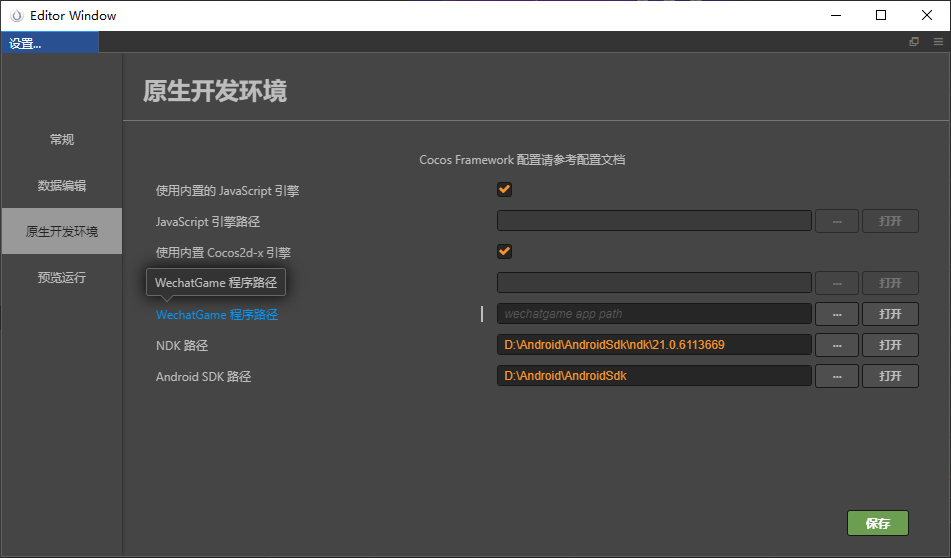Image resolution: width=951 pixels, height=558 pixels.
Task: Browse for WechatGame path with ... button
Action: 837,314
